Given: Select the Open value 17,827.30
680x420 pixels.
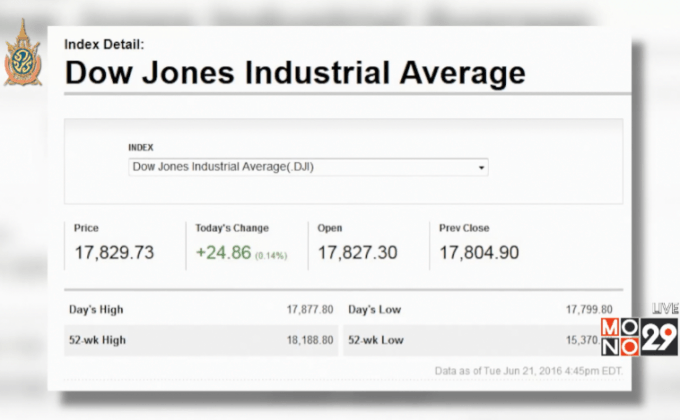Looking at the screenshot, I should point(357,253).
